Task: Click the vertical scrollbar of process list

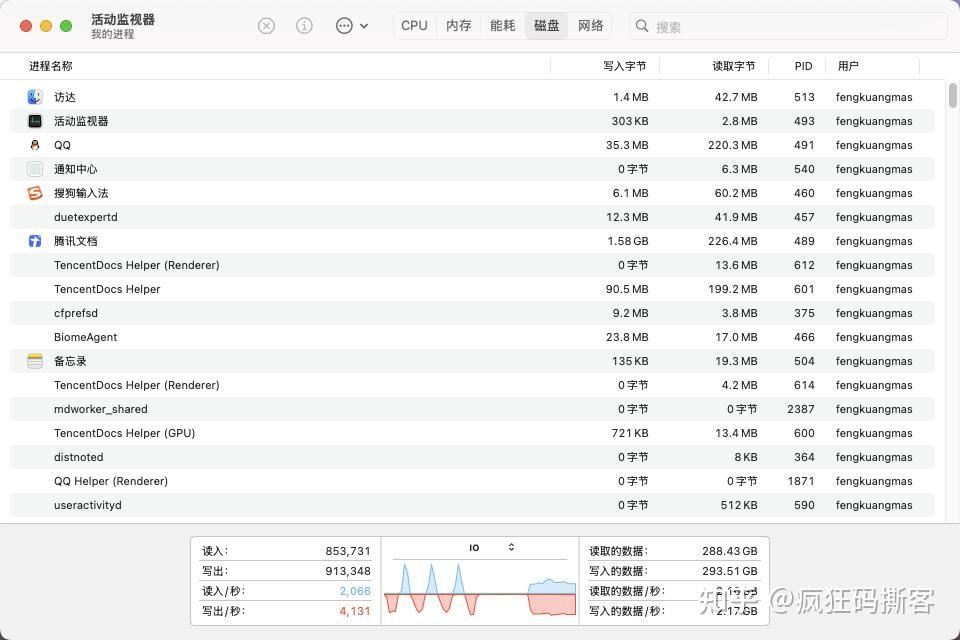Action: pyautogui.click(x=953, y=96)
